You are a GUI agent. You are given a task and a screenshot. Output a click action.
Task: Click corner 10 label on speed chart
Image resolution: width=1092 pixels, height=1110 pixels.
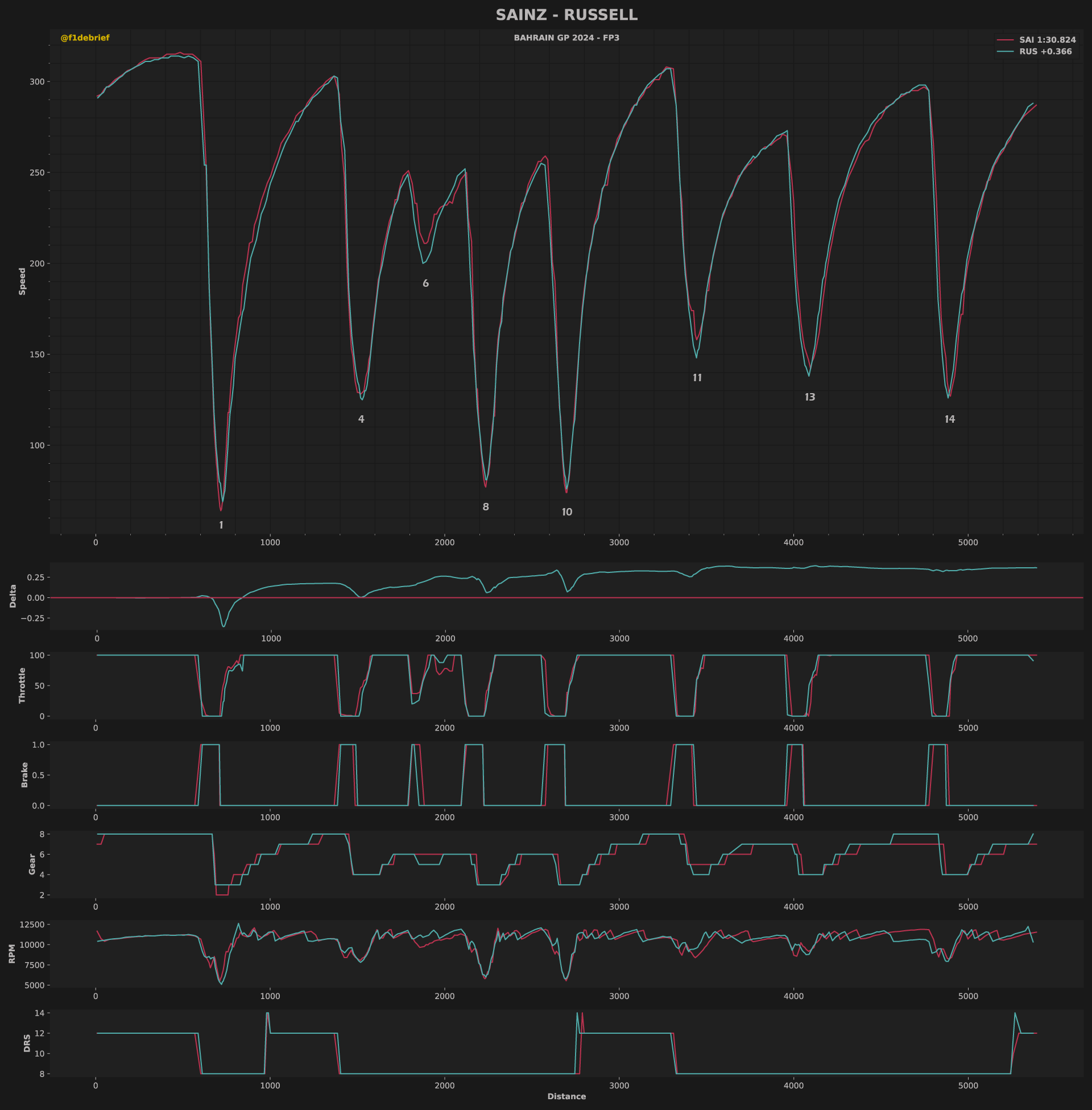(x=566, y=512)
